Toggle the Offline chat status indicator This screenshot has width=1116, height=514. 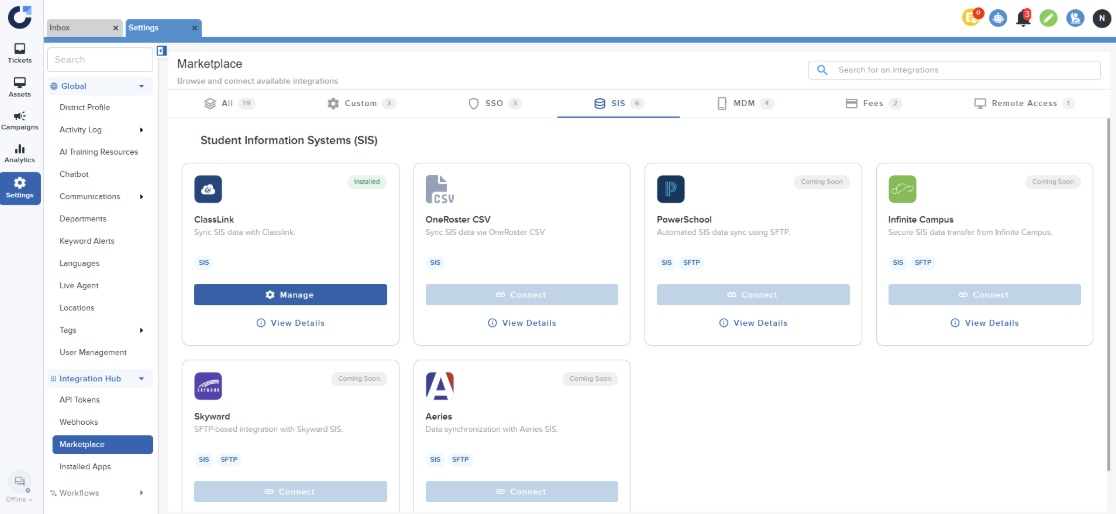pos(20,485)
